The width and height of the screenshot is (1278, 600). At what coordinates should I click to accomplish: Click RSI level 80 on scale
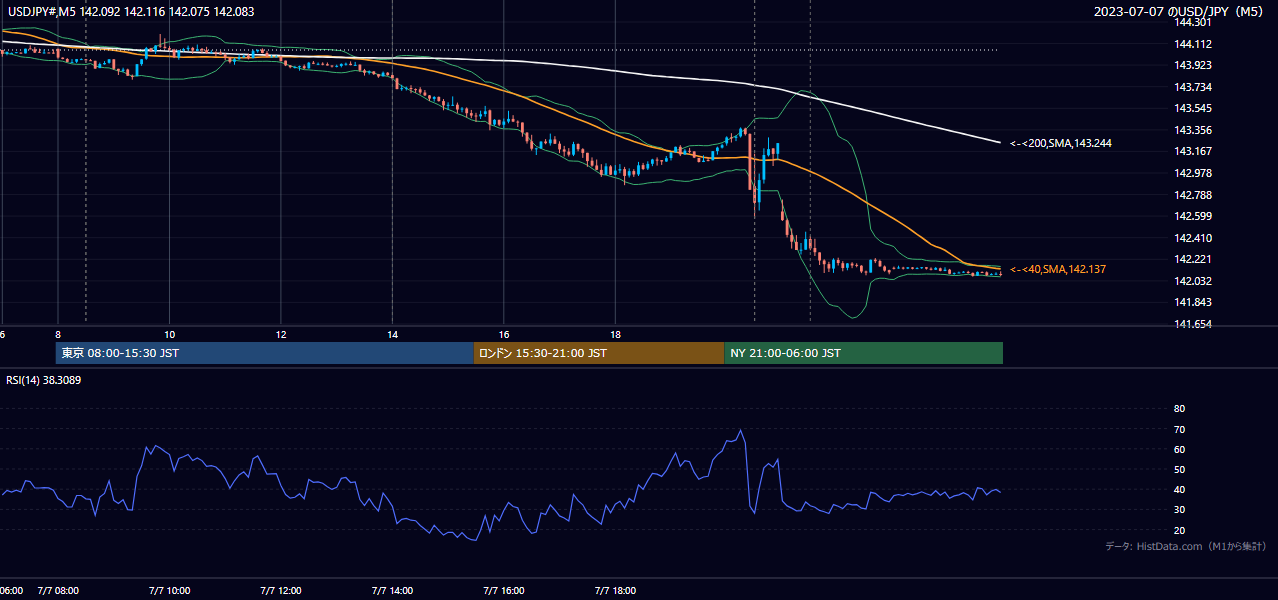tap(1179, 409)
